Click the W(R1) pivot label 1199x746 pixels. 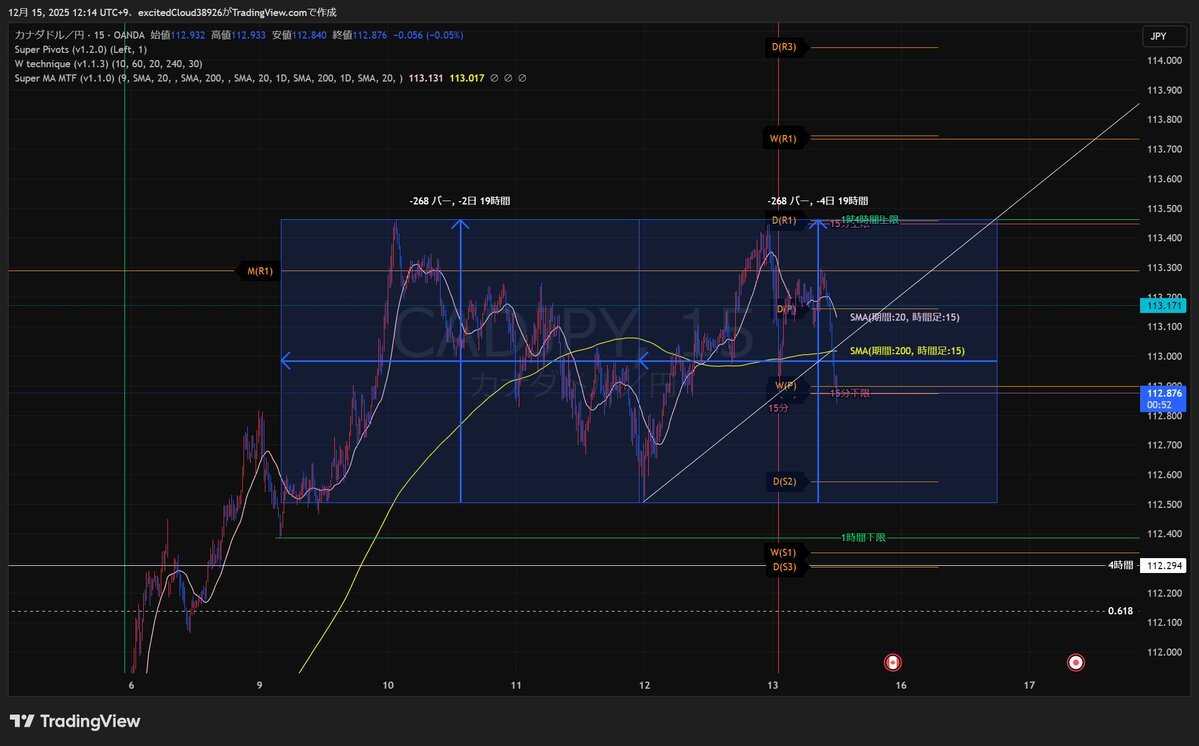[x=783, y=139]
